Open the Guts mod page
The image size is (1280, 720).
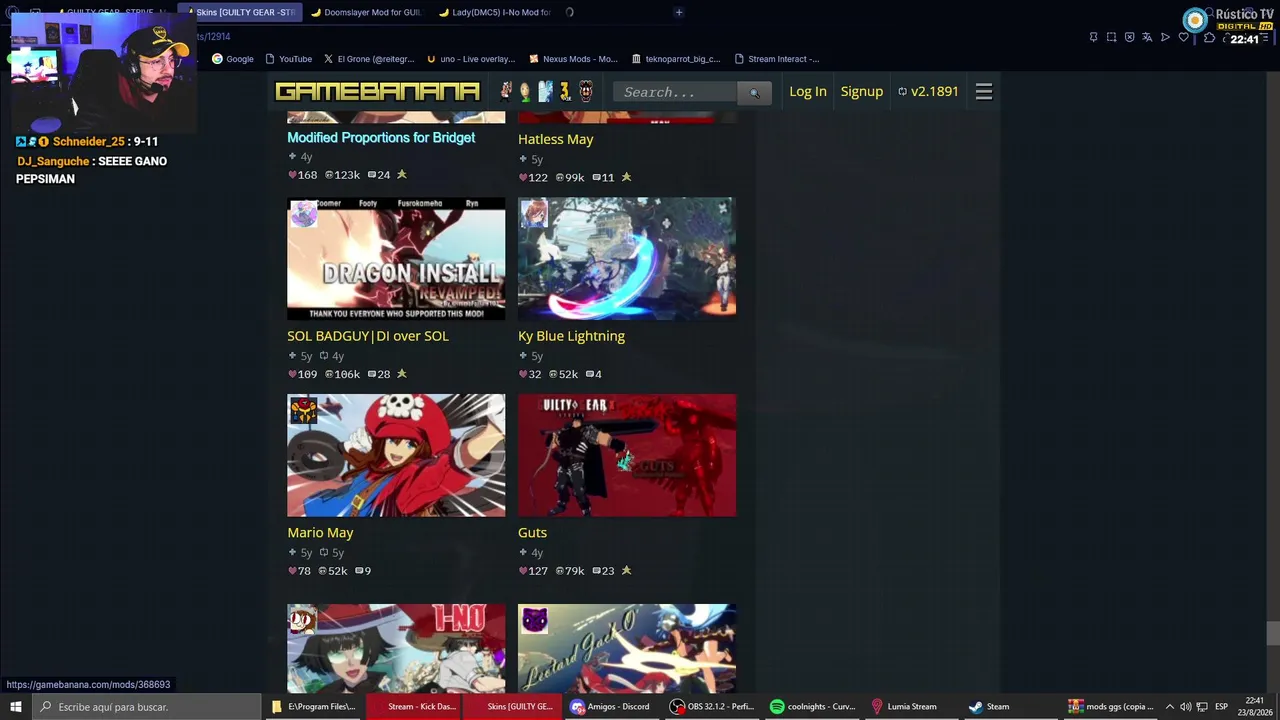(532, 533)
